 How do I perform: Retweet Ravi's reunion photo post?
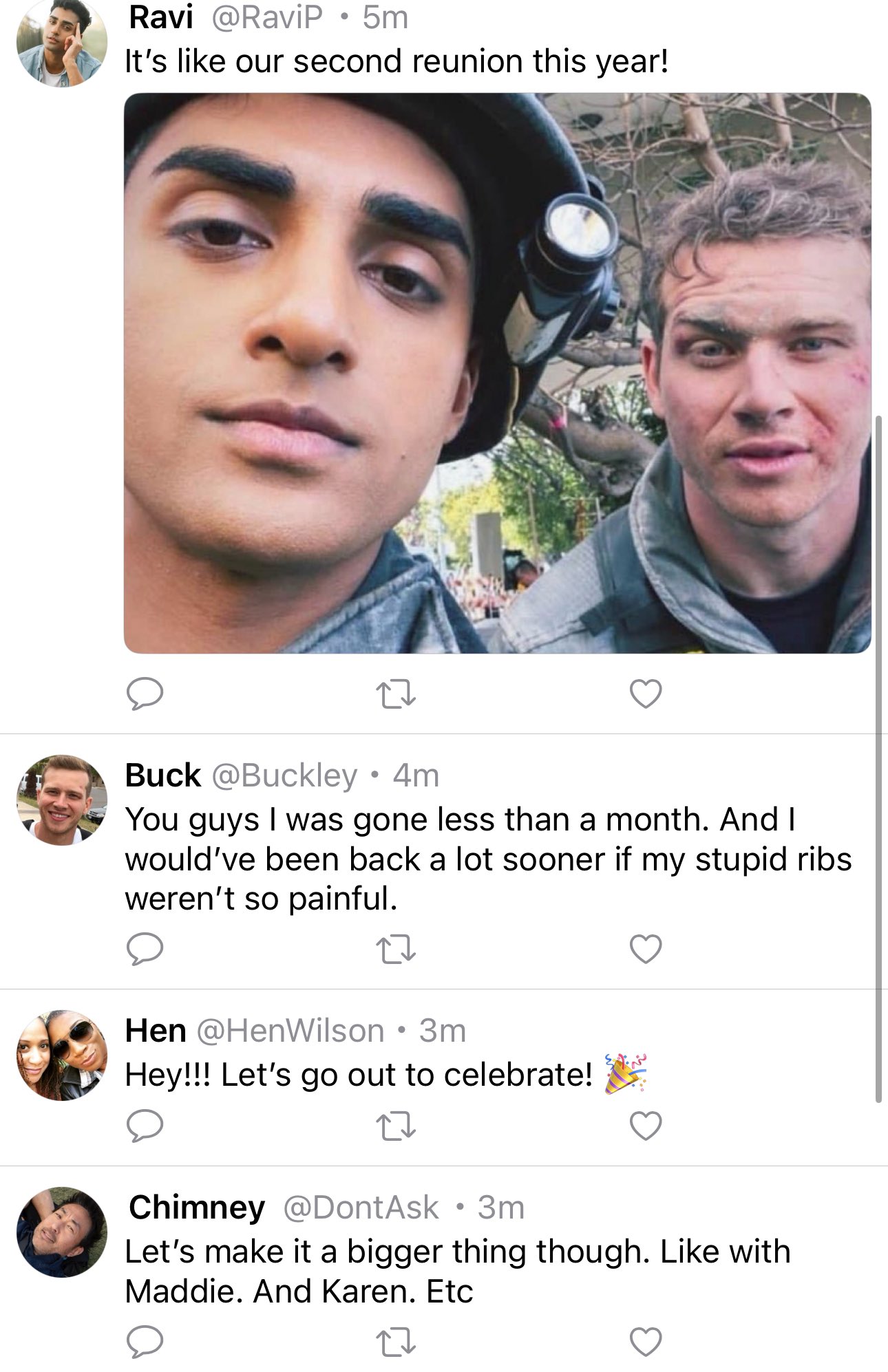397,694
